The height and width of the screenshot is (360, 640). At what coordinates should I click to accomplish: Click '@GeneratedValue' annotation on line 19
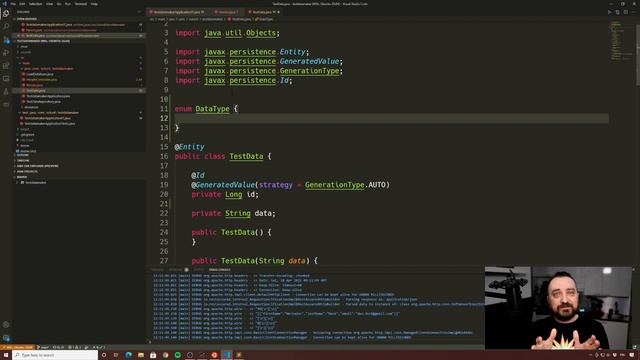tap(223, 185)
